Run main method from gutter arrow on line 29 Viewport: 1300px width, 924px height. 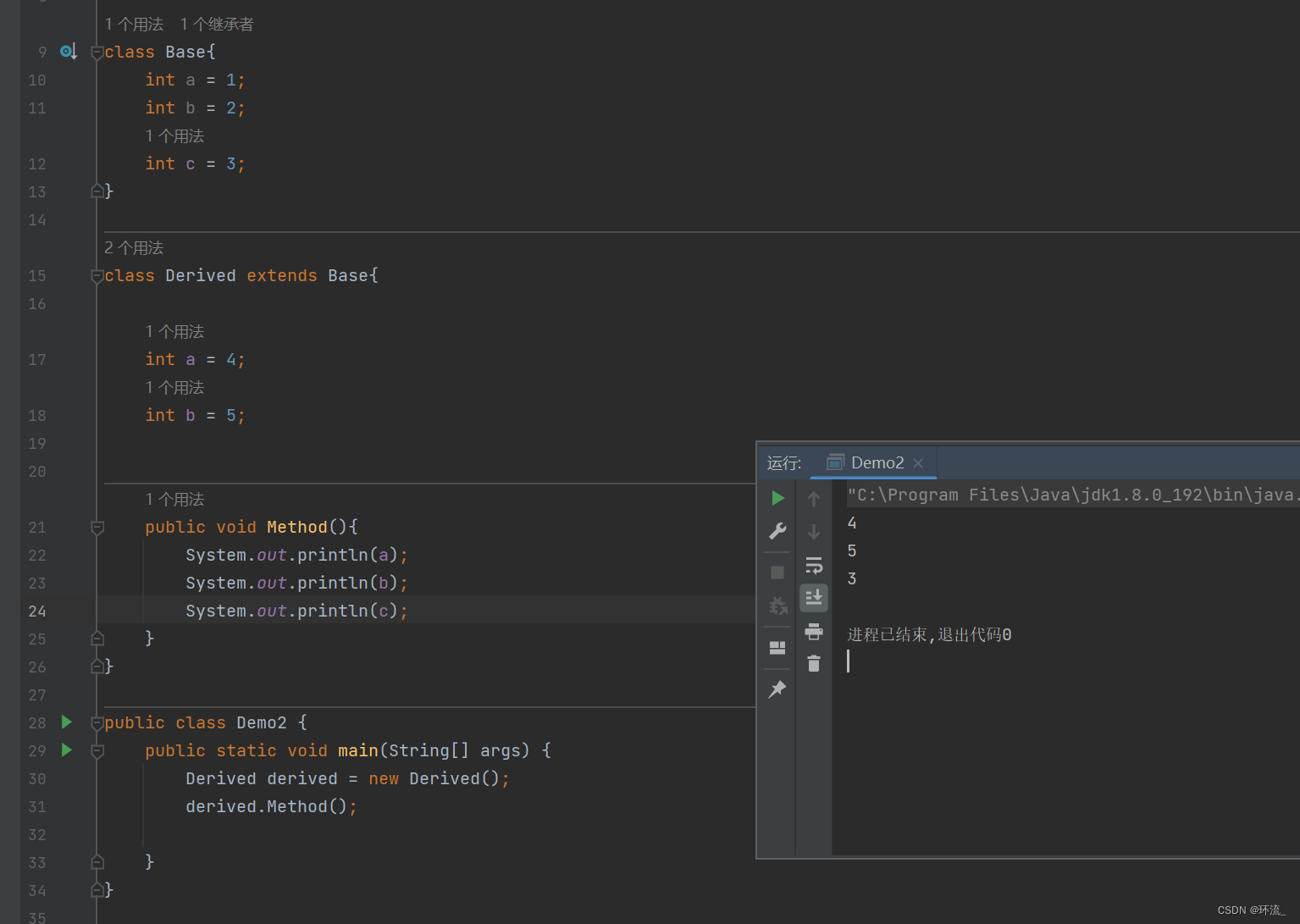[x=67, y=750]
